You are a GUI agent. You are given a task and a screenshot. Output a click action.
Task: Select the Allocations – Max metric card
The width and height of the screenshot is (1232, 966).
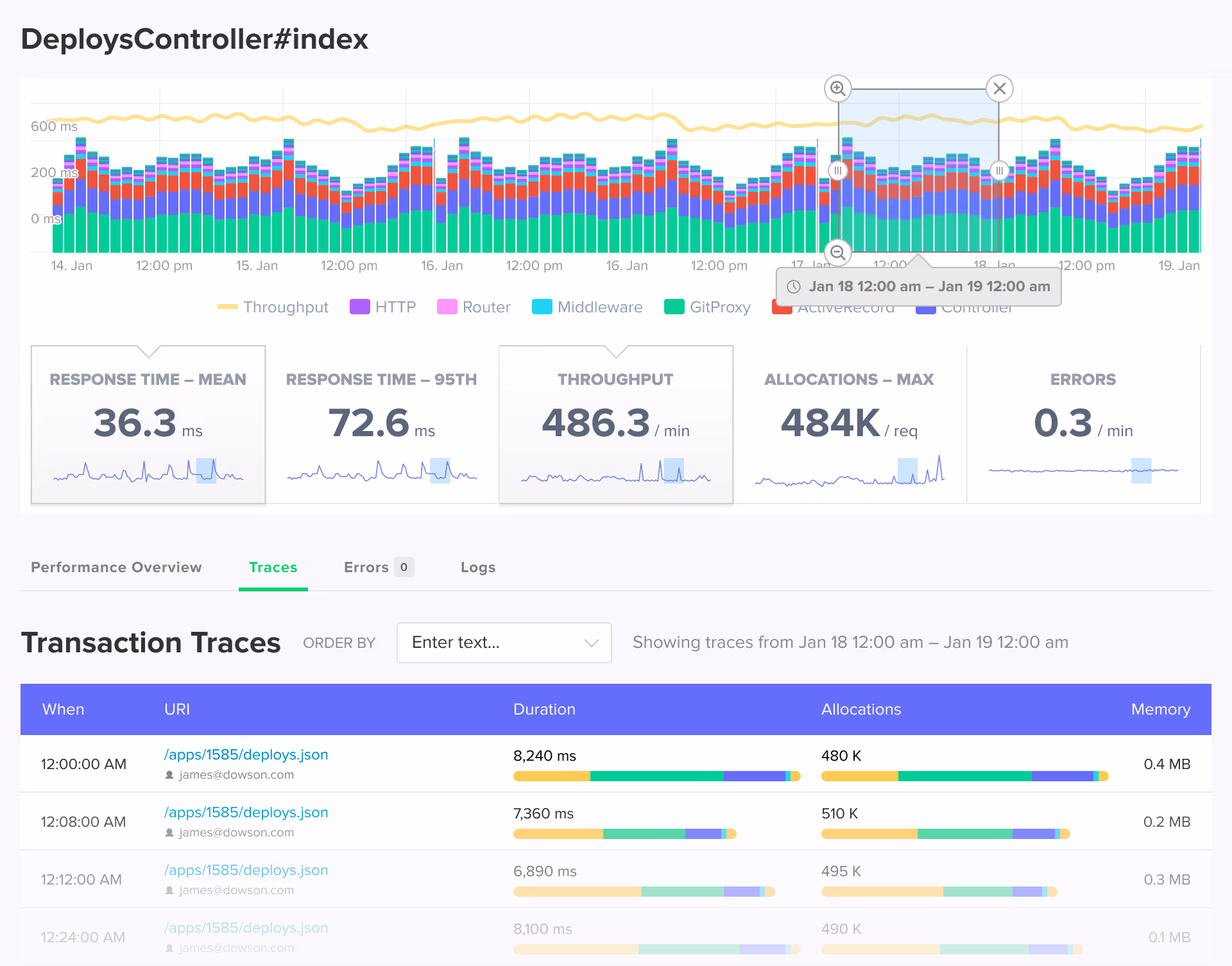point(849,424)
